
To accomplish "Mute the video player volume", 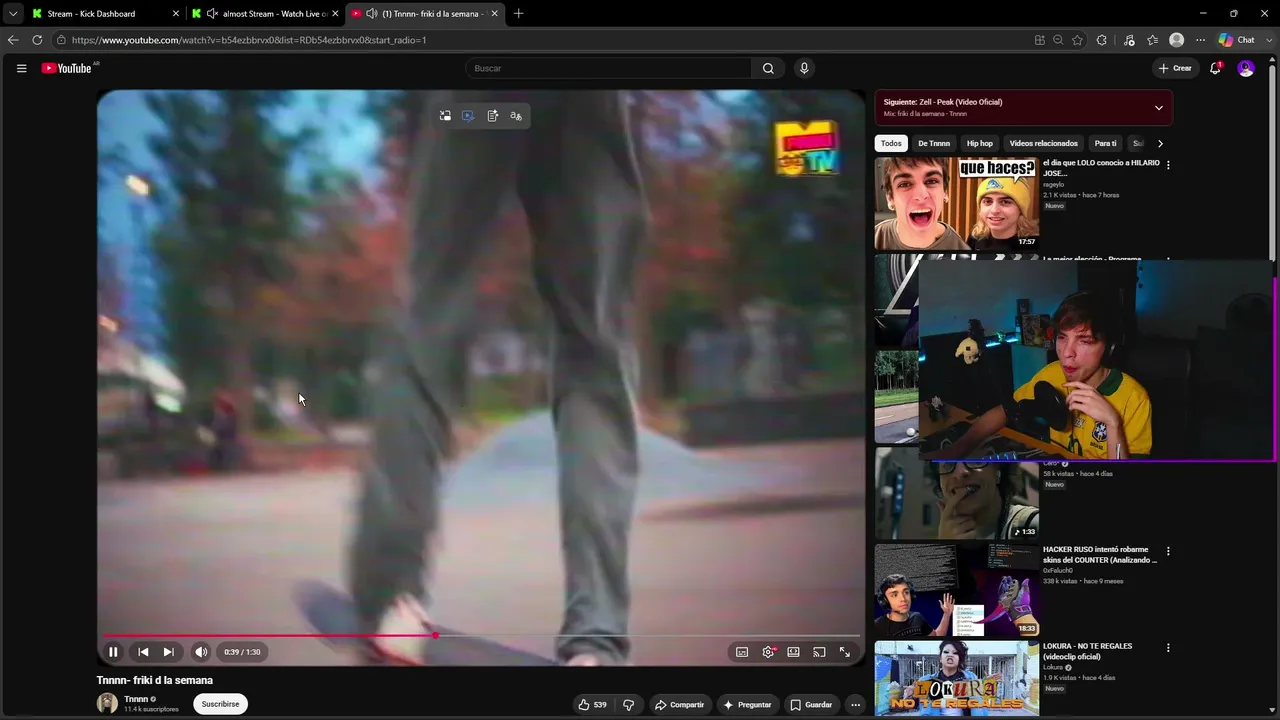I will (201, 652).
